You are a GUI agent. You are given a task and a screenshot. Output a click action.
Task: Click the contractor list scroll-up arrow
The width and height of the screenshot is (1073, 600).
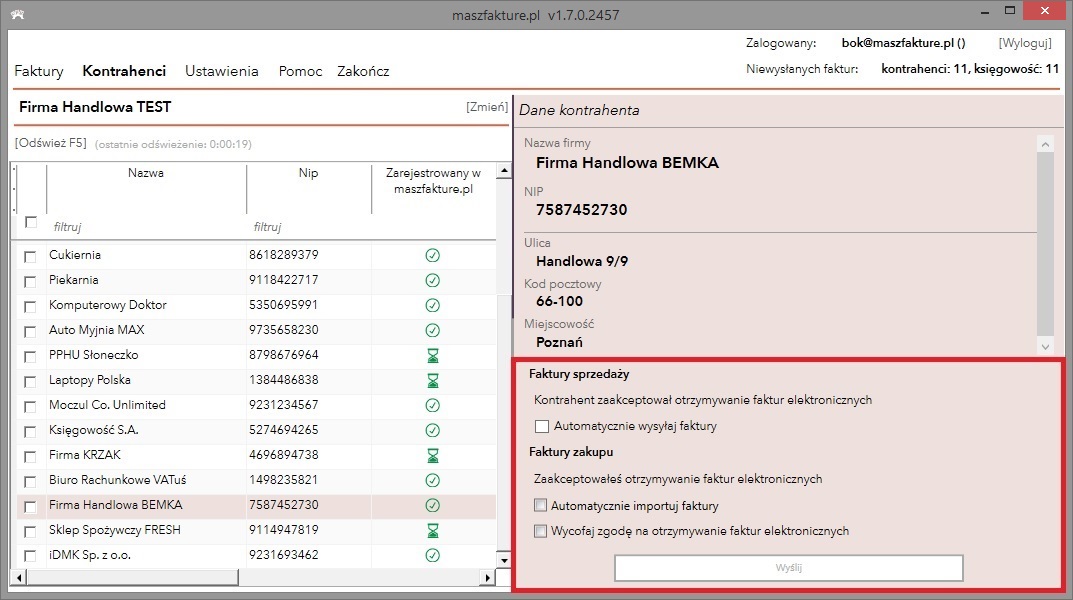click(504, 170)
